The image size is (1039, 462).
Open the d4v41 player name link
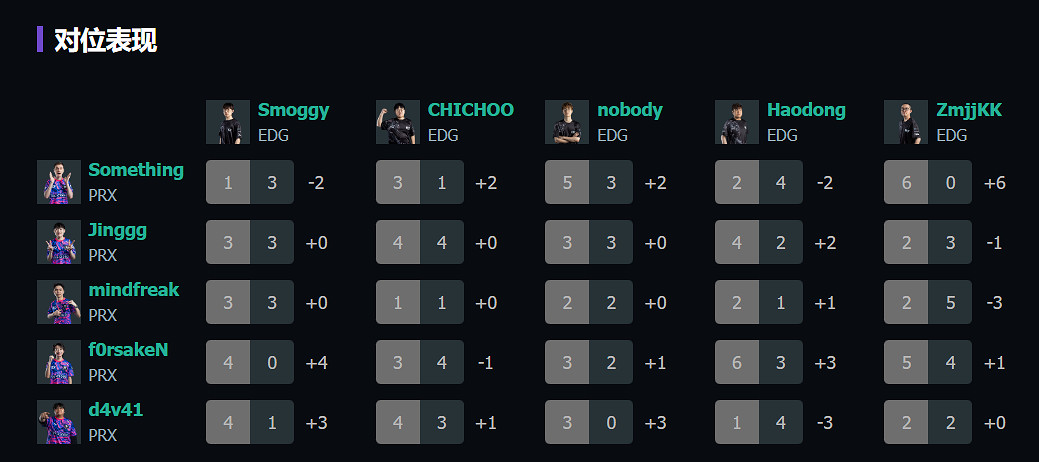tap(116, 410)
